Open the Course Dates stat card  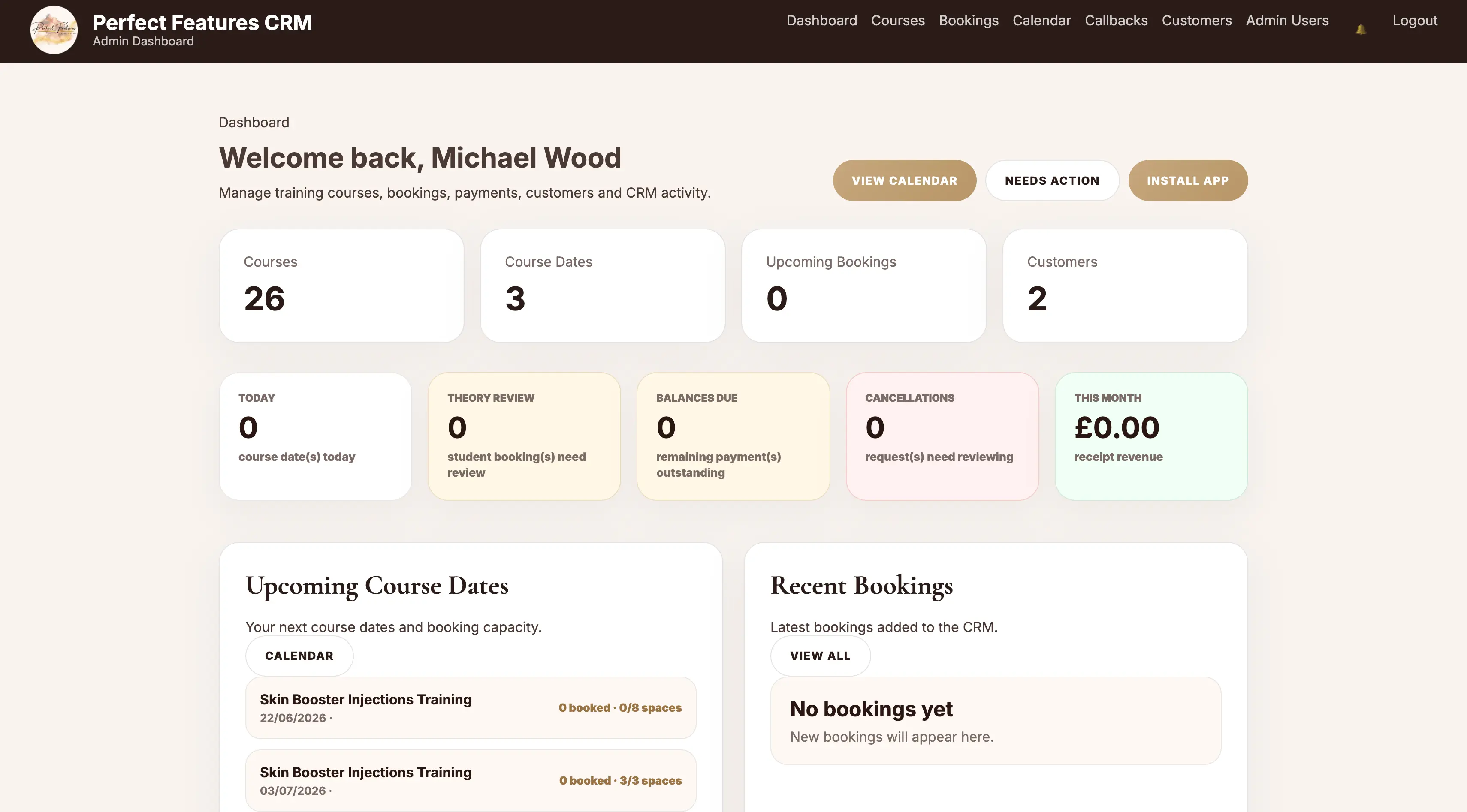[603, 286]
